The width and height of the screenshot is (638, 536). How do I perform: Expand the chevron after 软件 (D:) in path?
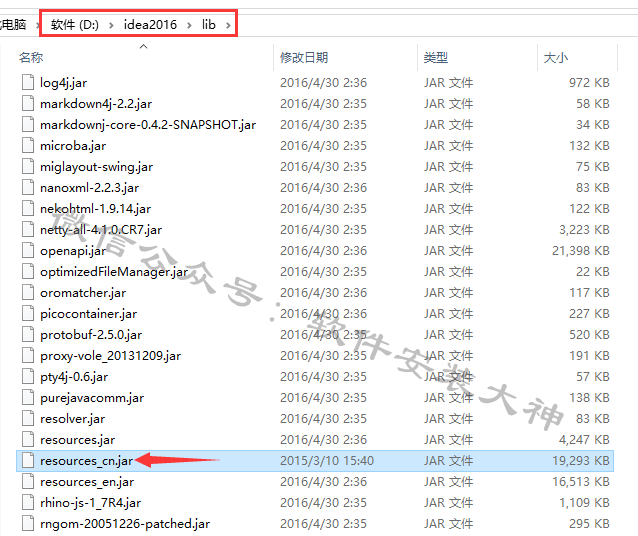(111, 25)
